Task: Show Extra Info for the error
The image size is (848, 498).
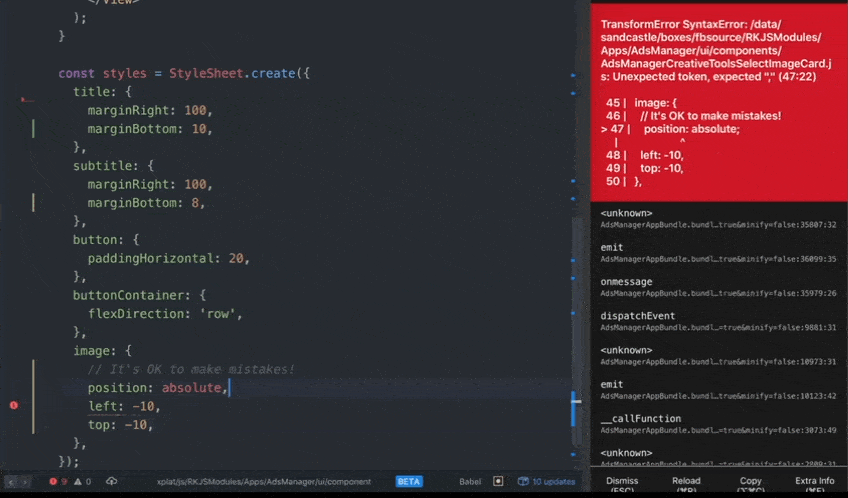Action: click(814, 485)
